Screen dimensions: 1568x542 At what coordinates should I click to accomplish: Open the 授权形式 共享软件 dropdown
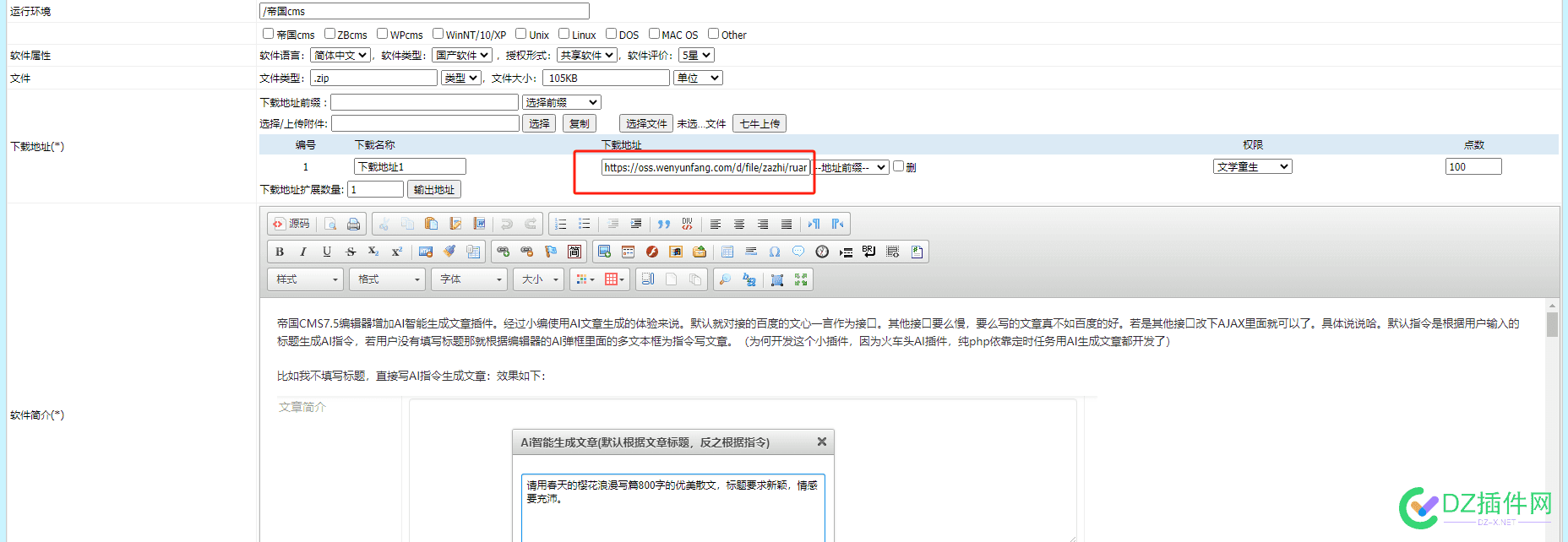coord(587,55)
